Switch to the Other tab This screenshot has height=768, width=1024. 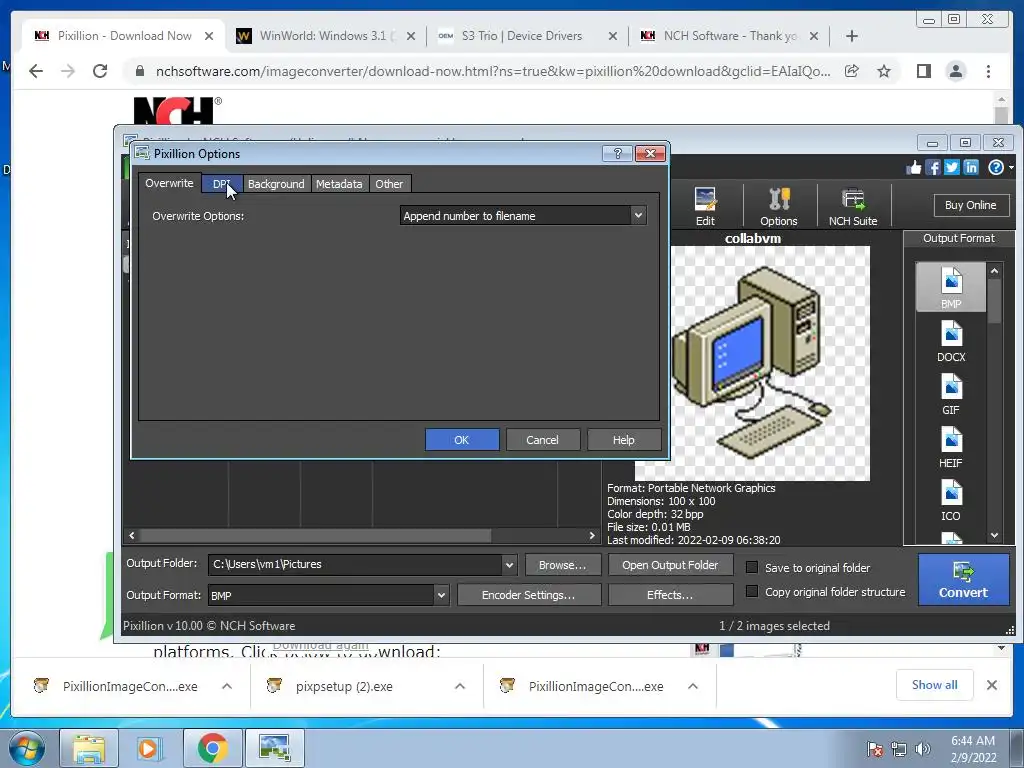(389, 184)
